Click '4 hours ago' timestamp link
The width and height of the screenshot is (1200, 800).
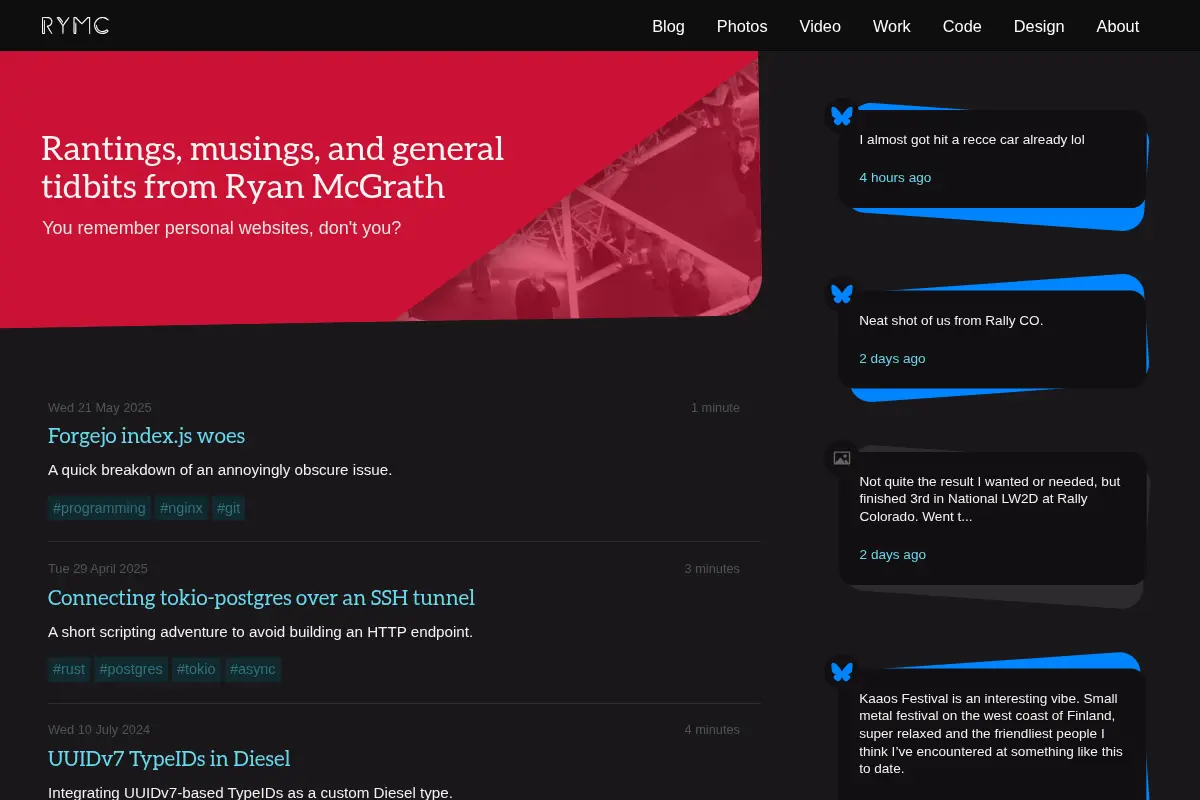[x=895, y=178]
